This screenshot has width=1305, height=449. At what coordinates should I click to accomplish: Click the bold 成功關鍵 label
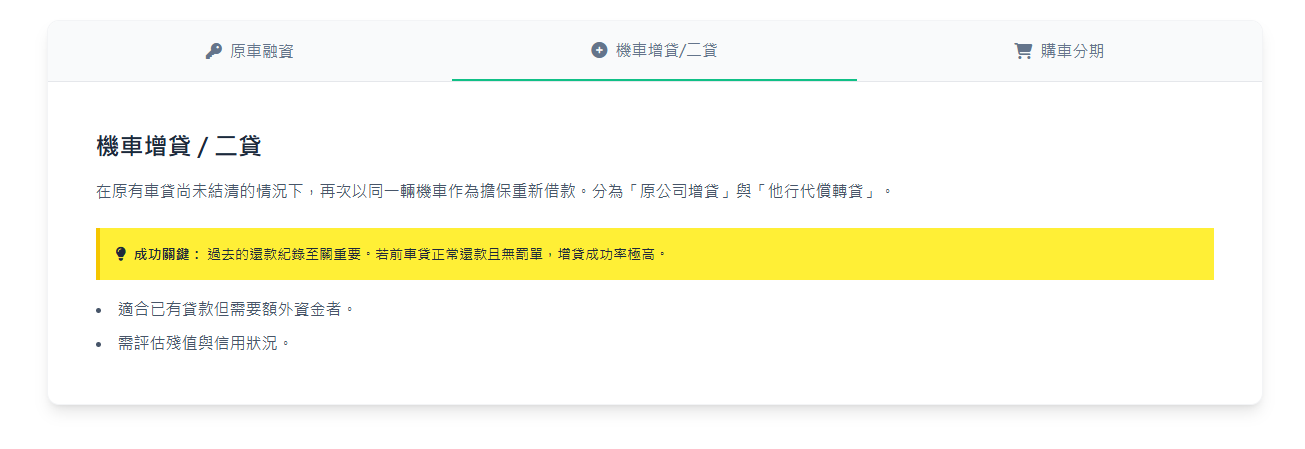(x=167, y=254)
